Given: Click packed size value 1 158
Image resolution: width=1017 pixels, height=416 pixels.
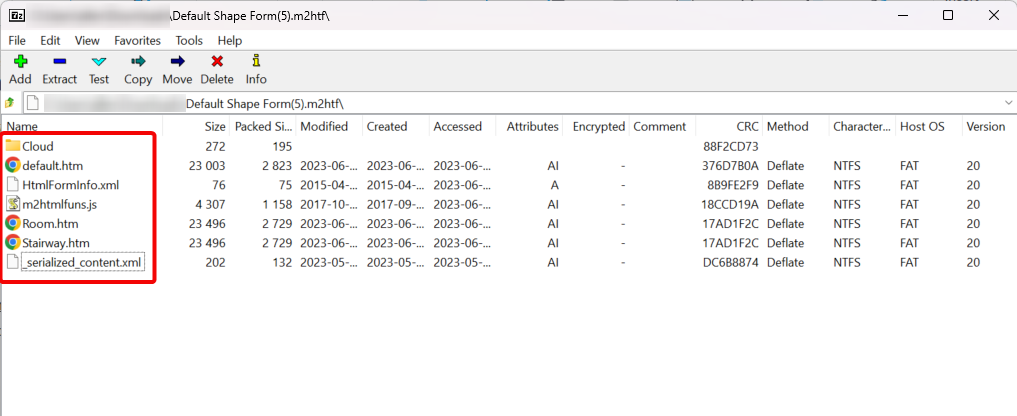Looking at the screenshot, I should pos(277,204).
